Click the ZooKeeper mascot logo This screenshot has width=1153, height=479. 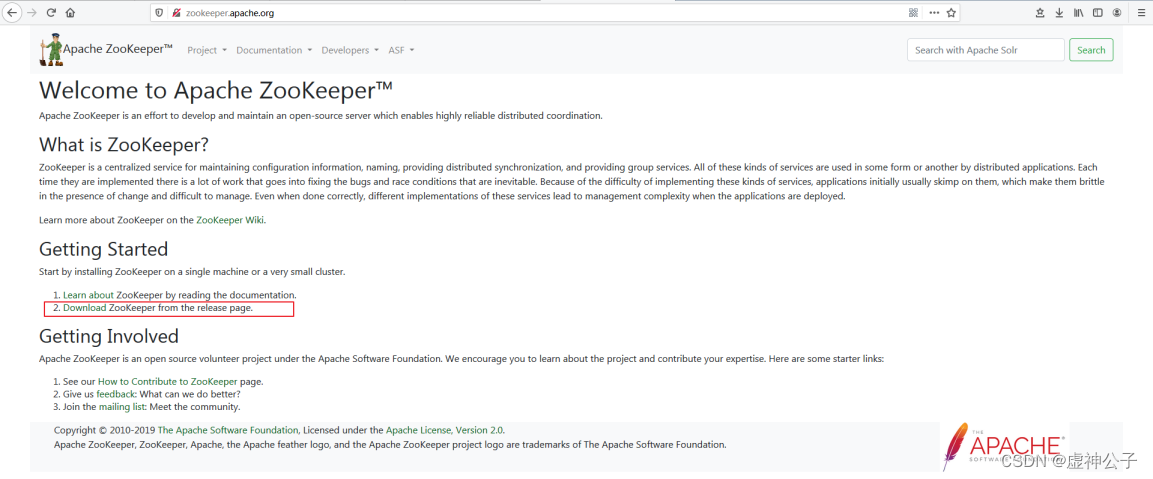[x=51, y=49]
